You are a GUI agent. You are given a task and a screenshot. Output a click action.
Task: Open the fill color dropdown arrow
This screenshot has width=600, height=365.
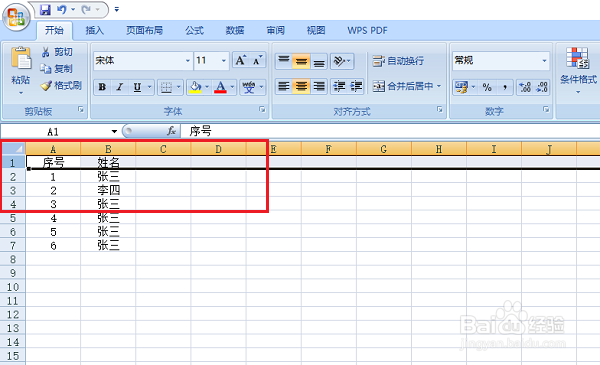207,87
